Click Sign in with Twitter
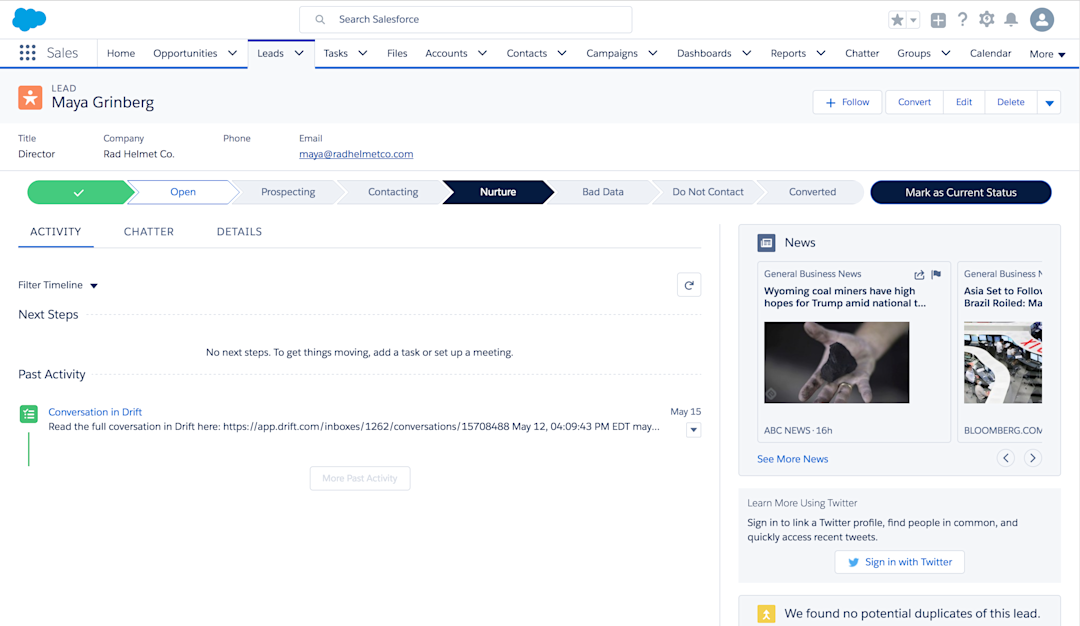The image size is (1080, 626). tap(900, 562)
